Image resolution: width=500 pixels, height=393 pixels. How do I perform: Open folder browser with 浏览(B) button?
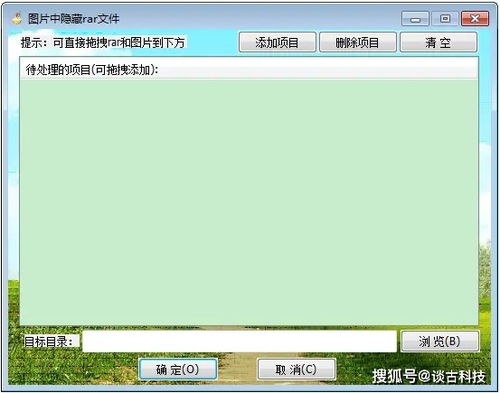coord(440,341)
